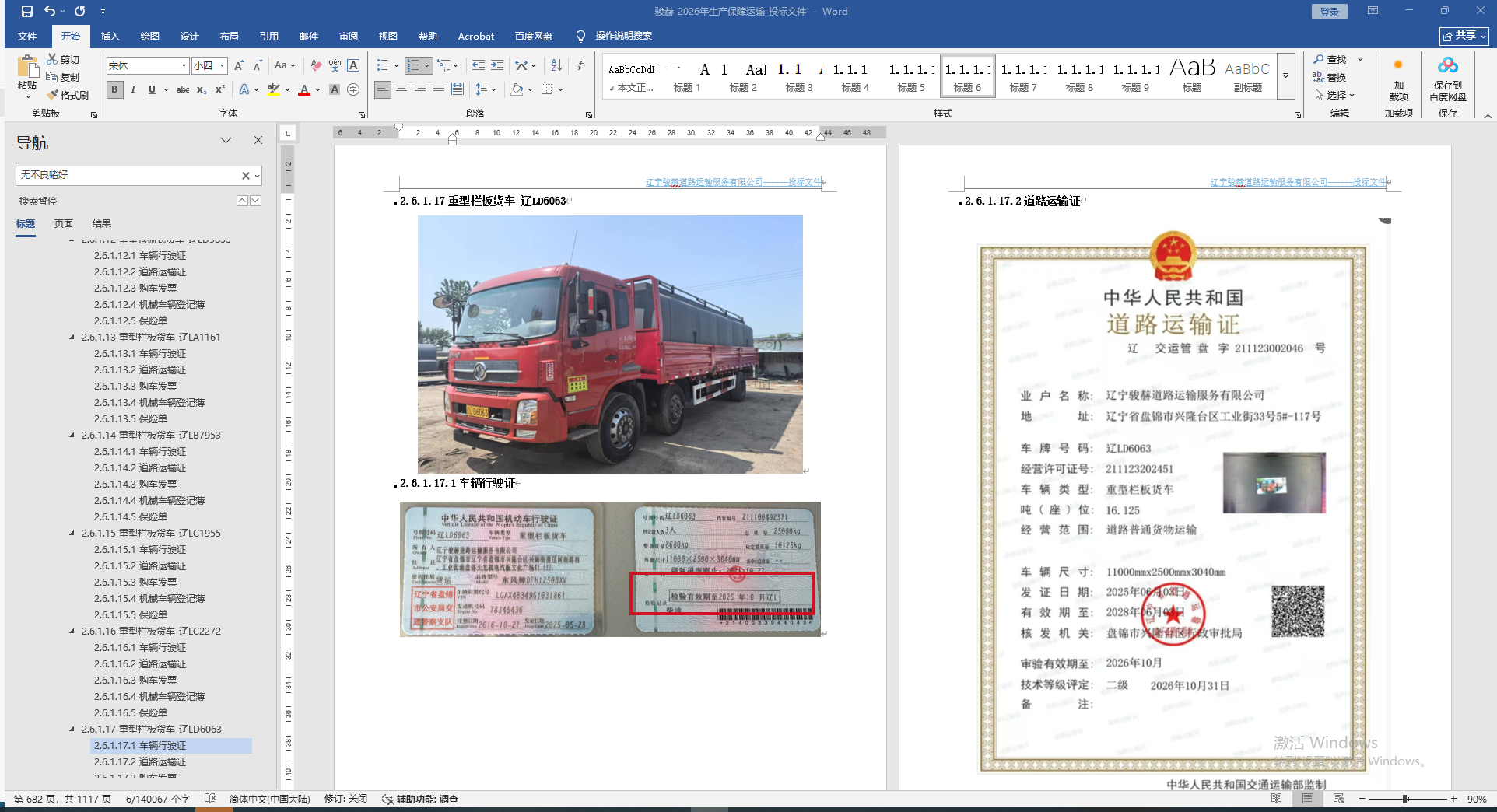Collapse the 2.6.1.13 重型栏板货车-辽LA1161 heading
Screen dimensions: 1497x812
tap(72, 337)
